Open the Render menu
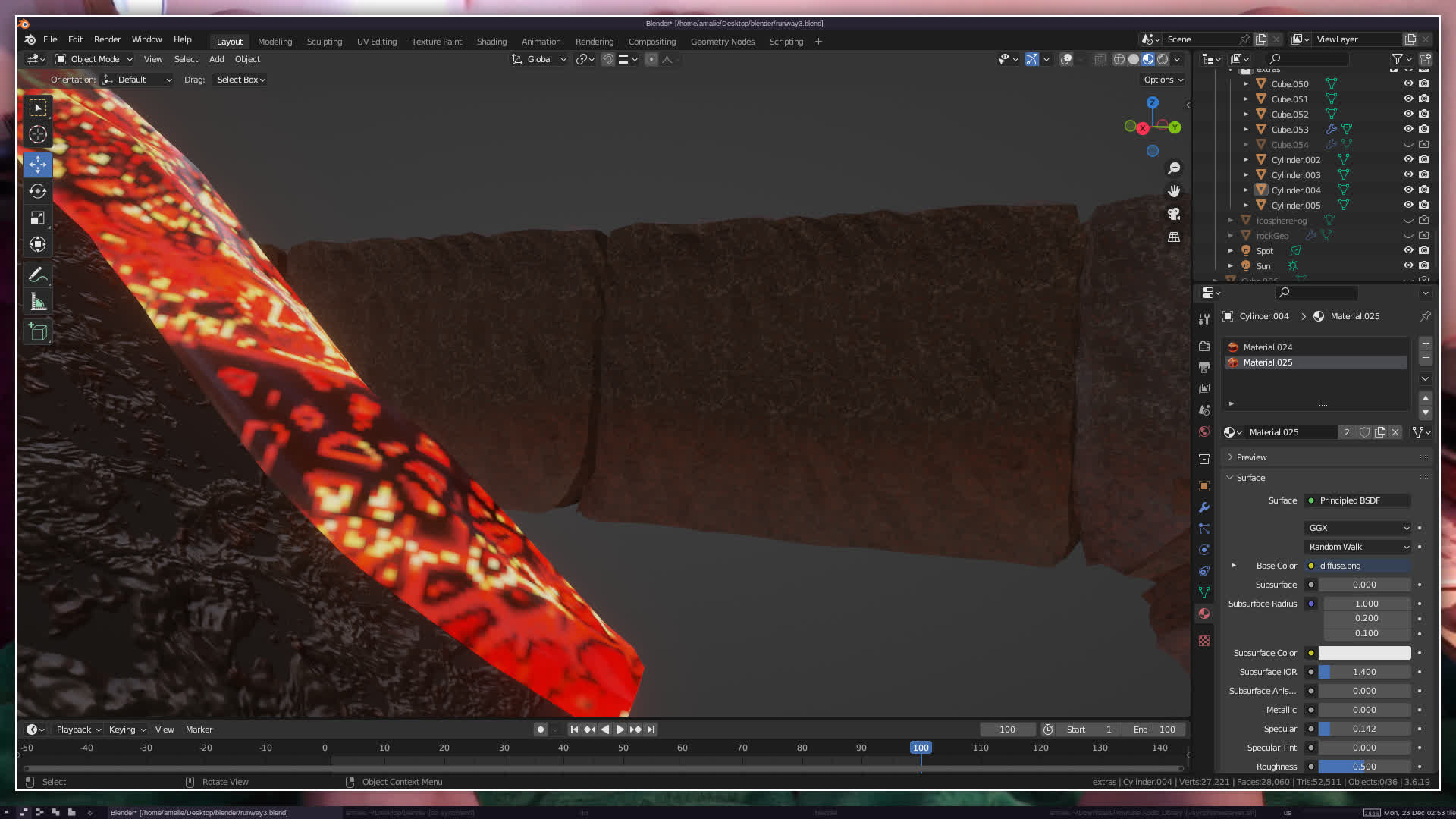Screen dimensions: 1456x819 (x=107, y=39)
